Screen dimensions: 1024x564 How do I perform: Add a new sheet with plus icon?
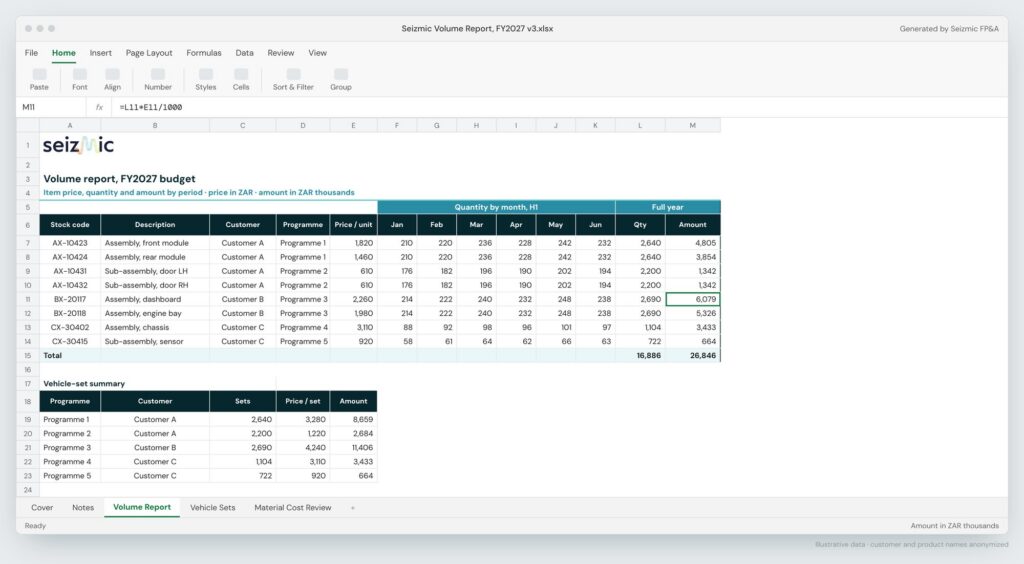pyautogui.click(x=353, y=508)
